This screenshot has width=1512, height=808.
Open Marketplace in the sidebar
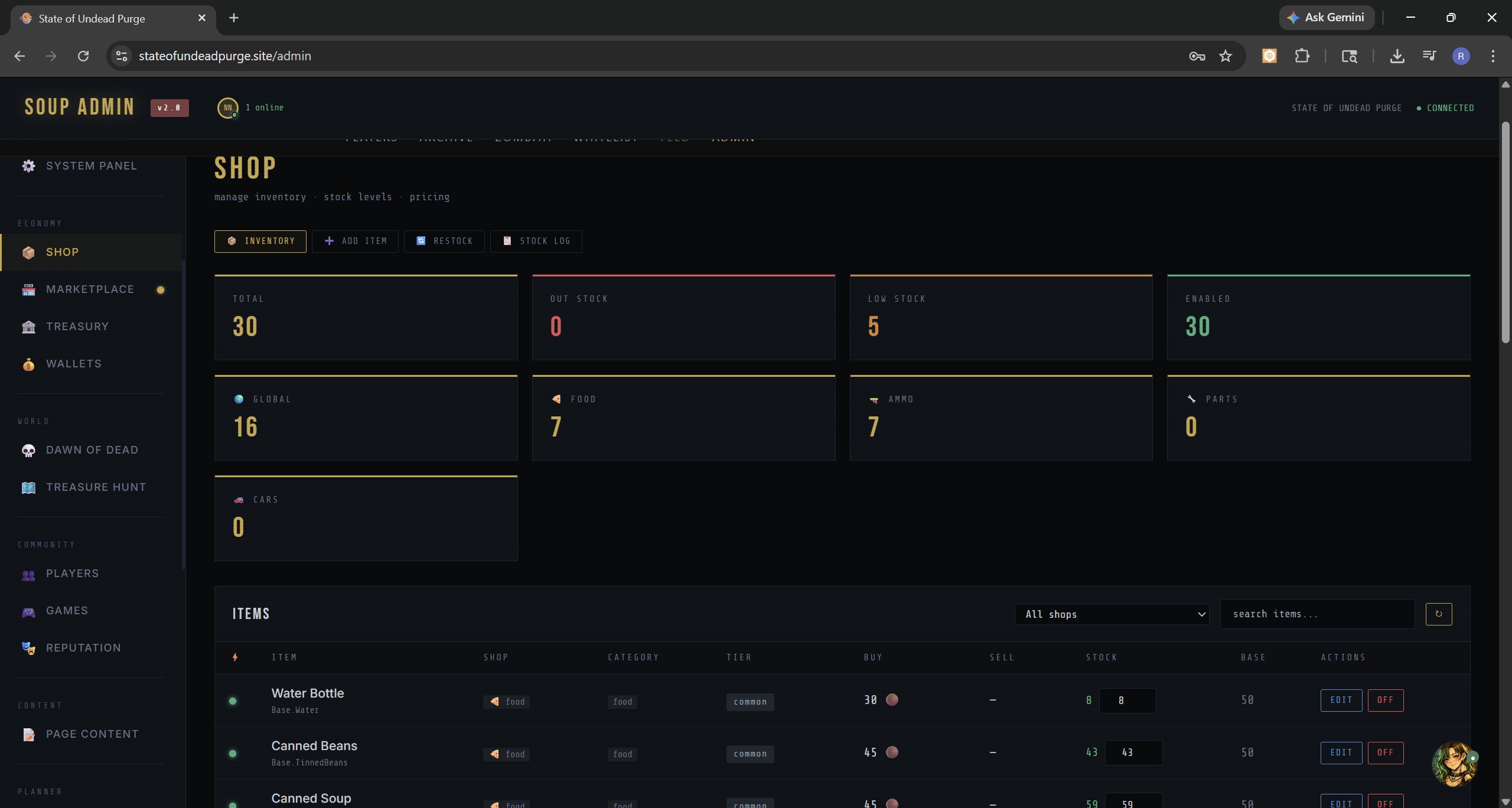[91, 289]
